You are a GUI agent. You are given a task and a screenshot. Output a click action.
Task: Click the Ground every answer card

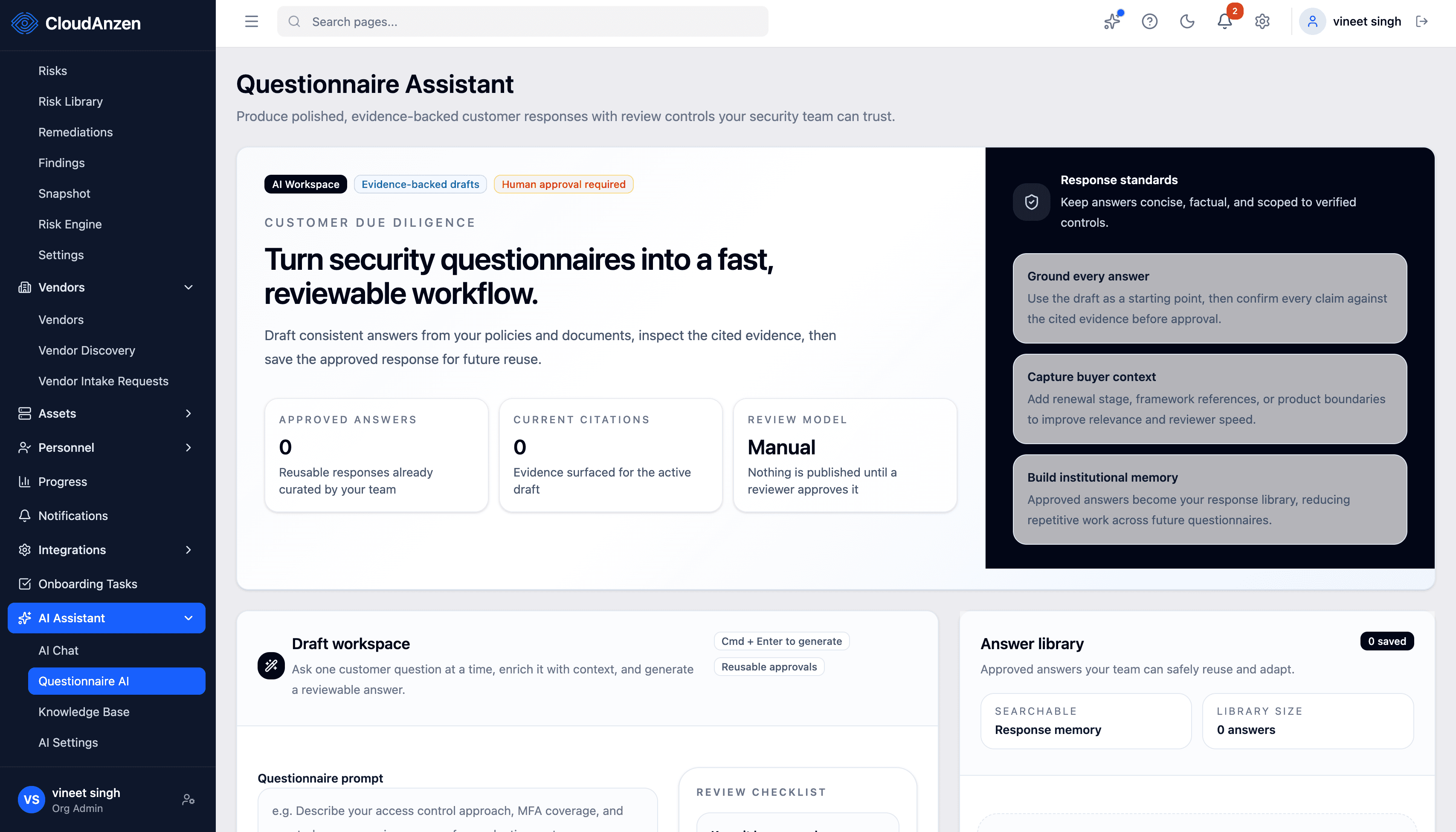[x=1209, y=298]
